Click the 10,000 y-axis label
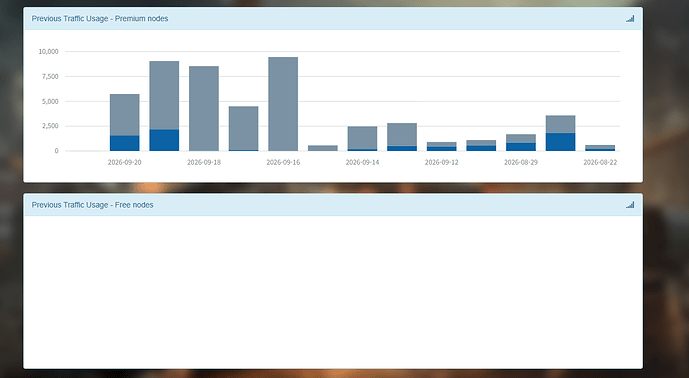The width and height of the screenshot is (689, 378). tap(48, 51)
